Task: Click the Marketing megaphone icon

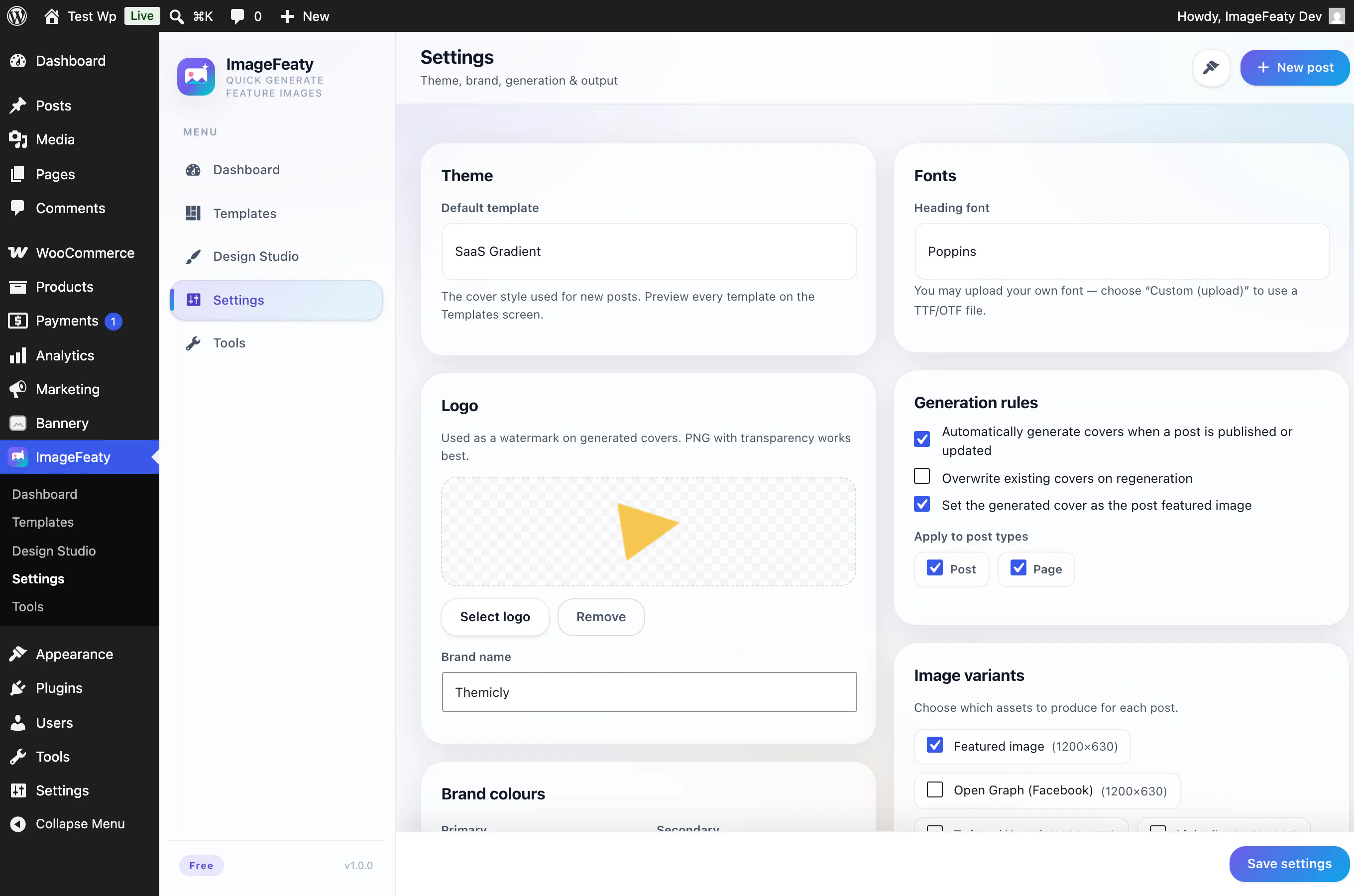Action: pos(18,389)
